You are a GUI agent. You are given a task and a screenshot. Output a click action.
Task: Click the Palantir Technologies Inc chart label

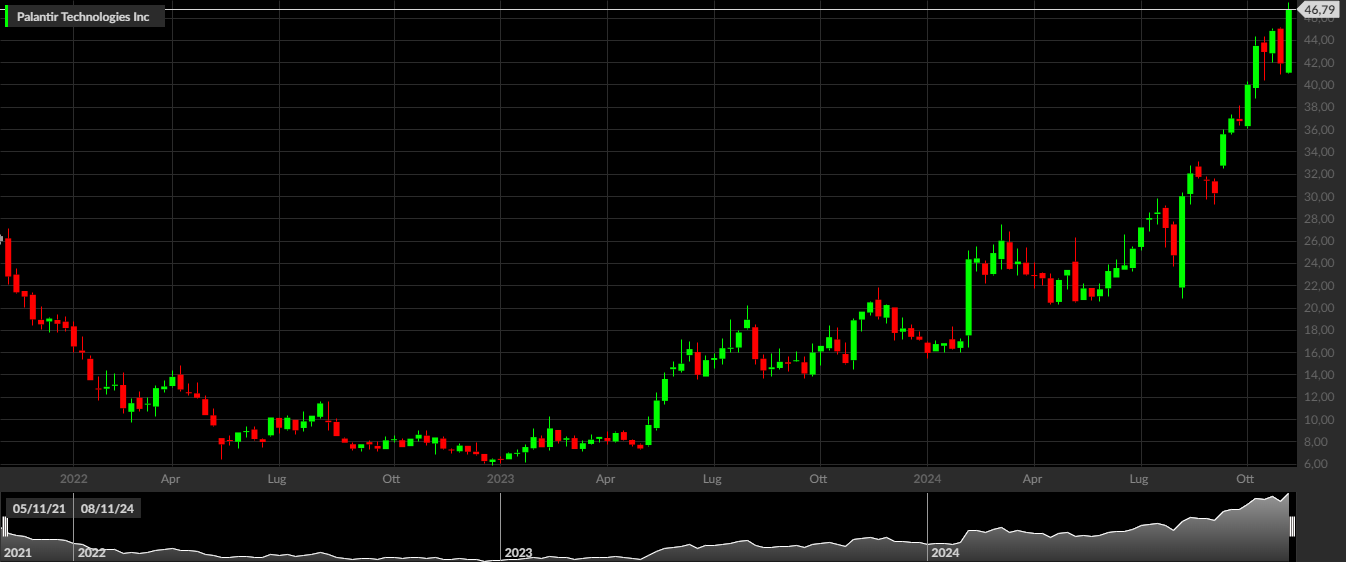pos(84,17)
